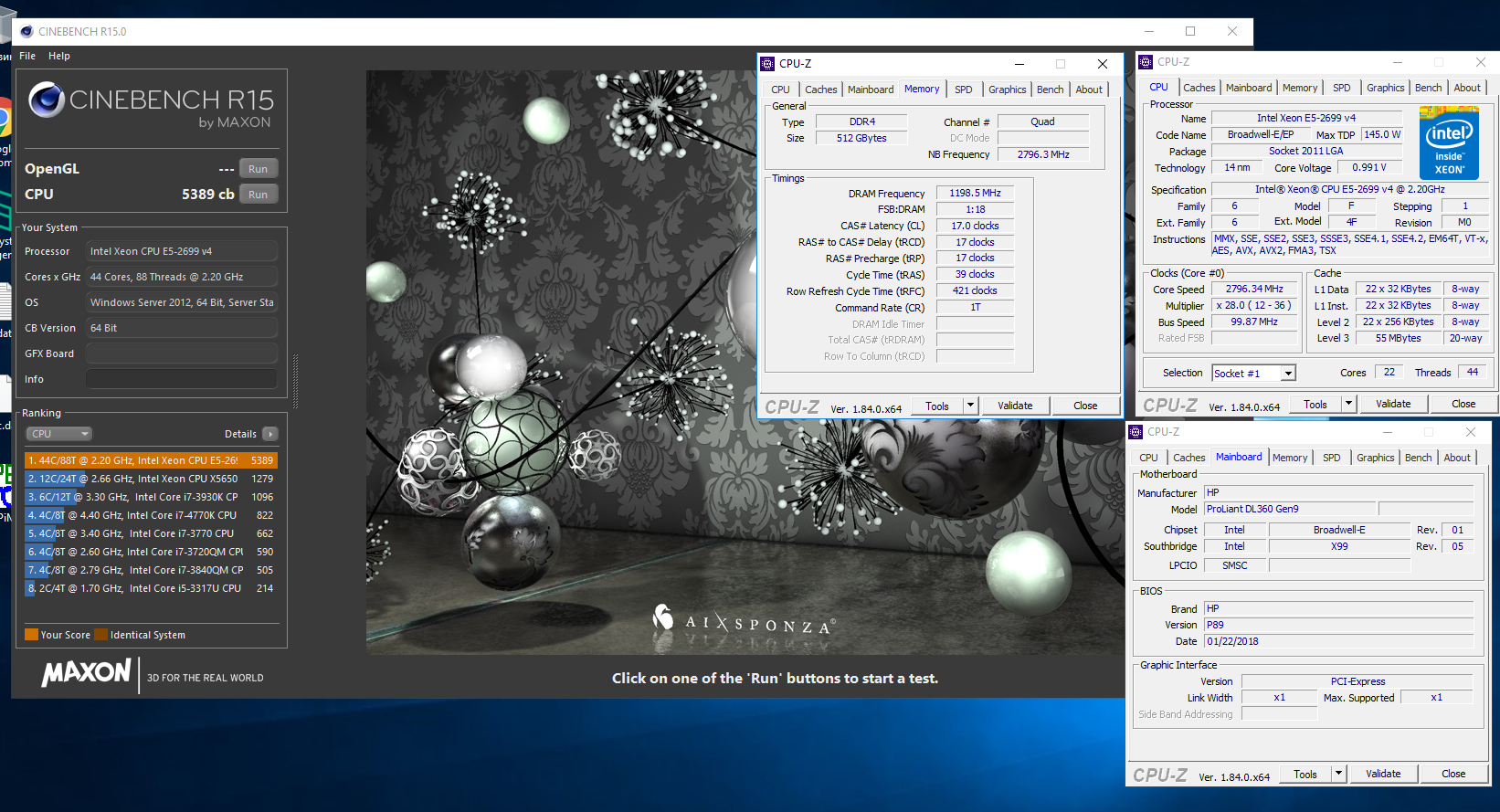The image size is (1500, 812).
Task: Click the CPU-Z icon in Memory window title
Action: (767, 64)
